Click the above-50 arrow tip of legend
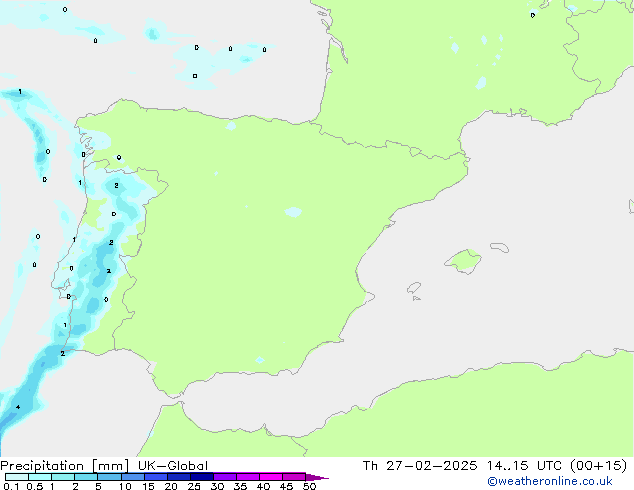Screen dimensions: 634x490 point(317,477)
